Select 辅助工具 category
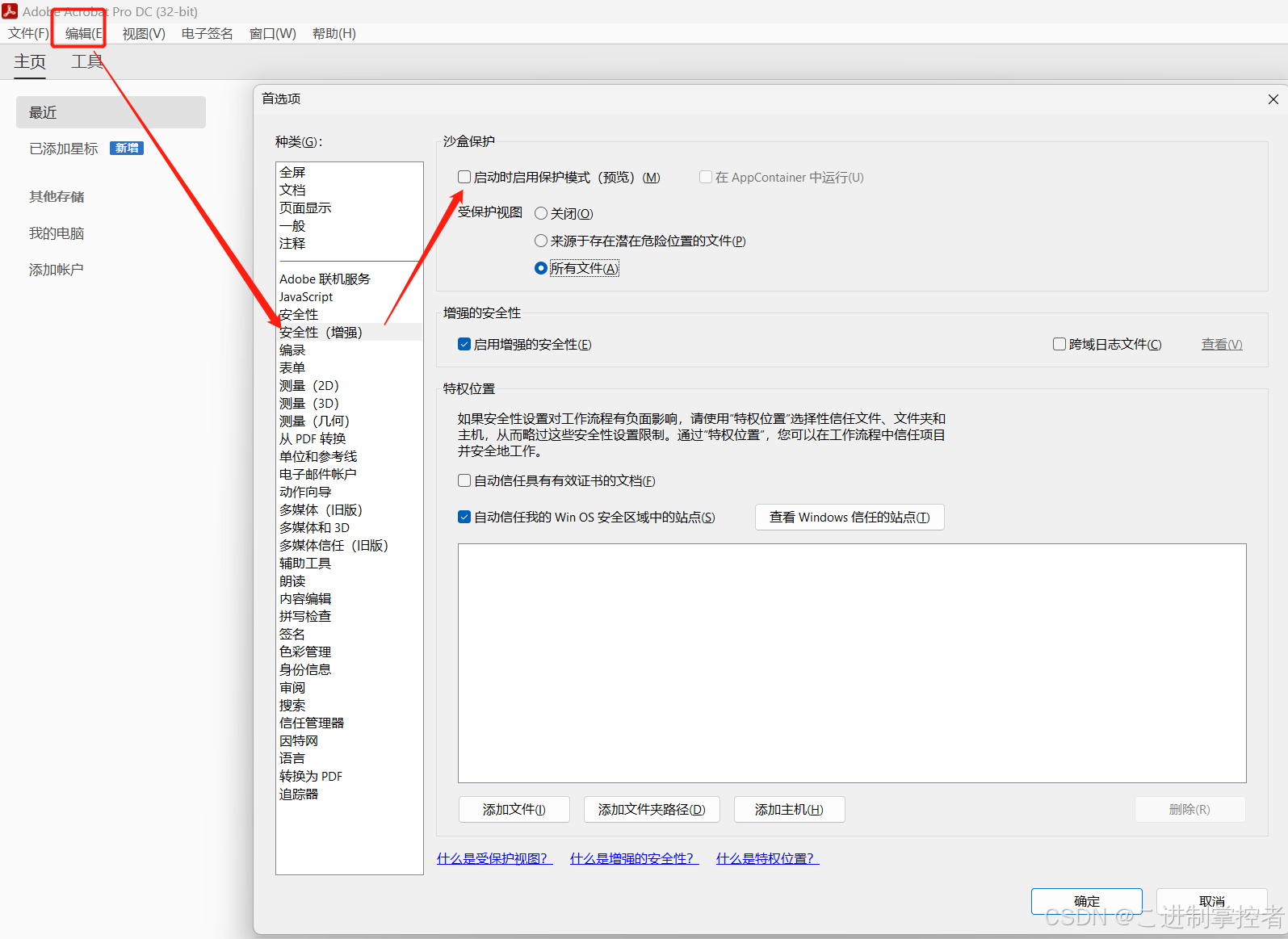Image resolution: width=1288 pixels, height=939 pixels. tap(349, 563)
